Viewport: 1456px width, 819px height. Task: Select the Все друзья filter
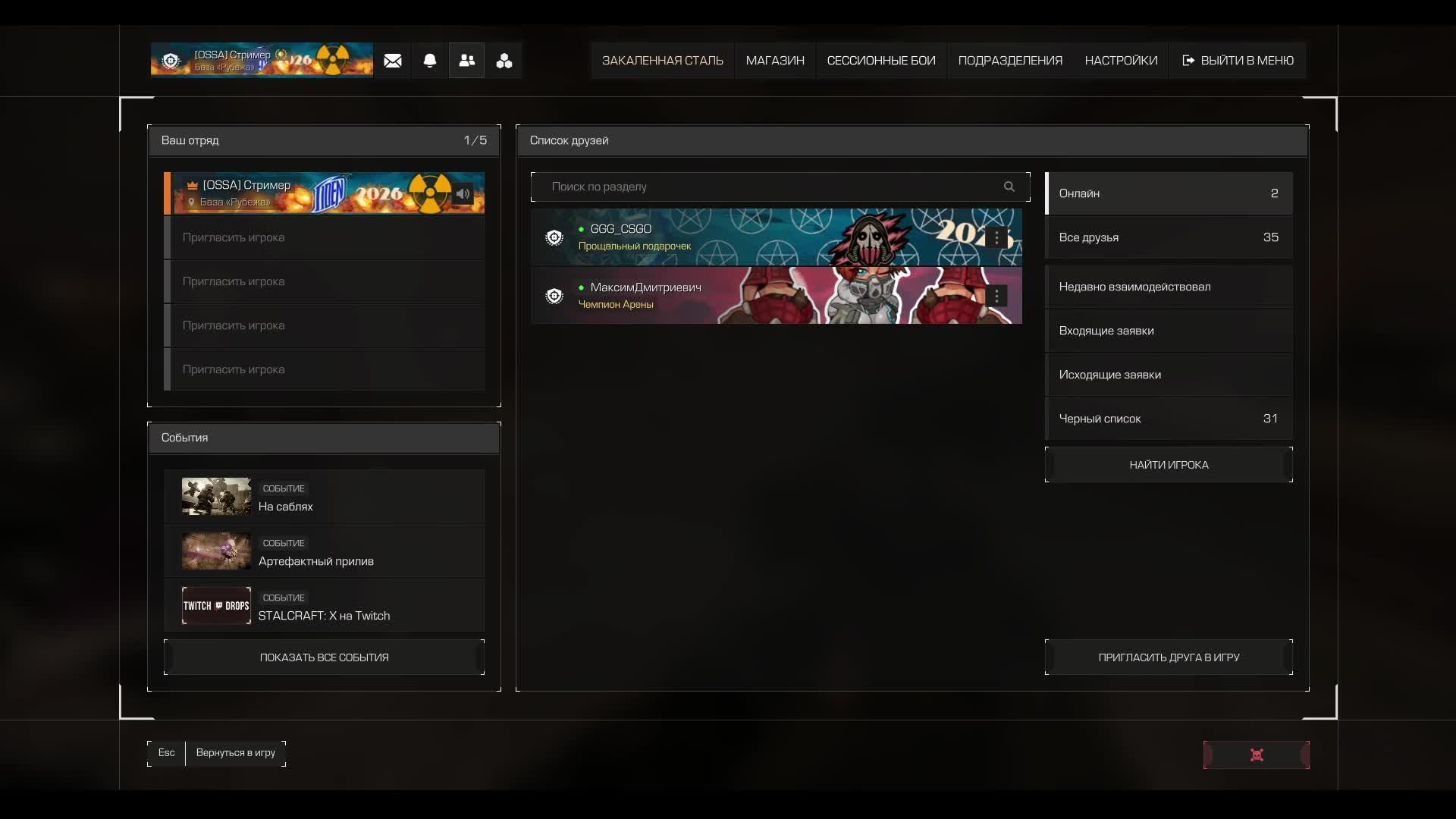point(1168,237)
